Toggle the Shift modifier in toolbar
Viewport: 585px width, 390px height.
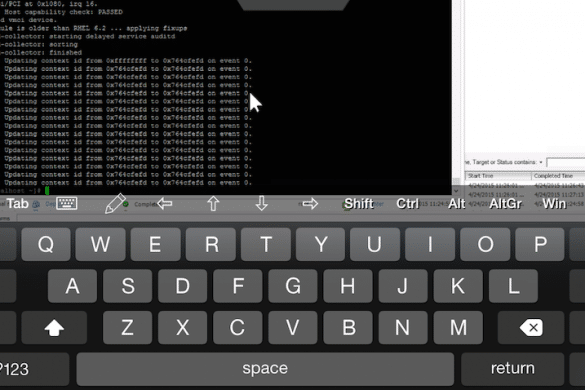359,204
